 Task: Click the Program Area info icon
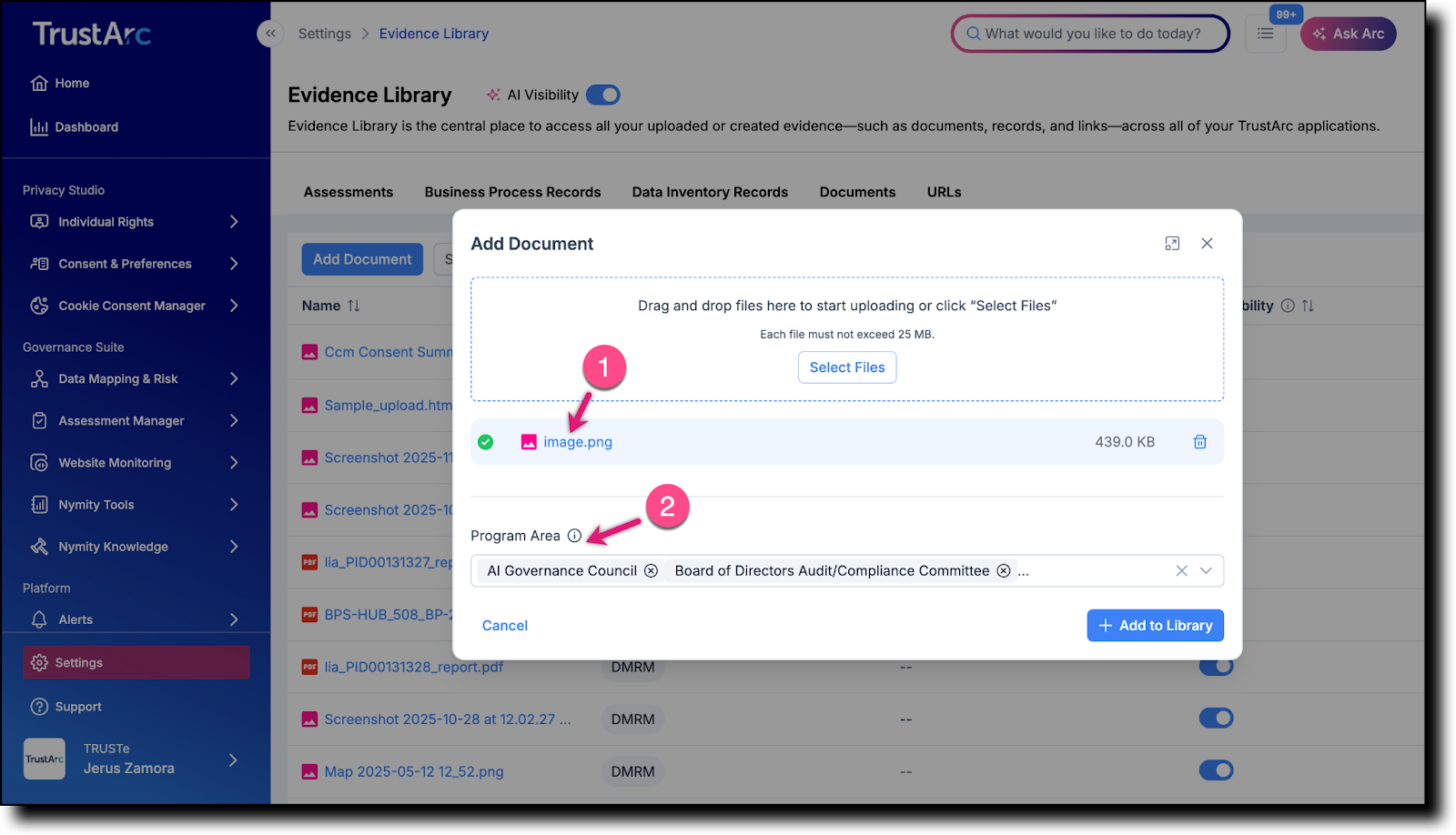pyautogui.click(x=574, y=536)
